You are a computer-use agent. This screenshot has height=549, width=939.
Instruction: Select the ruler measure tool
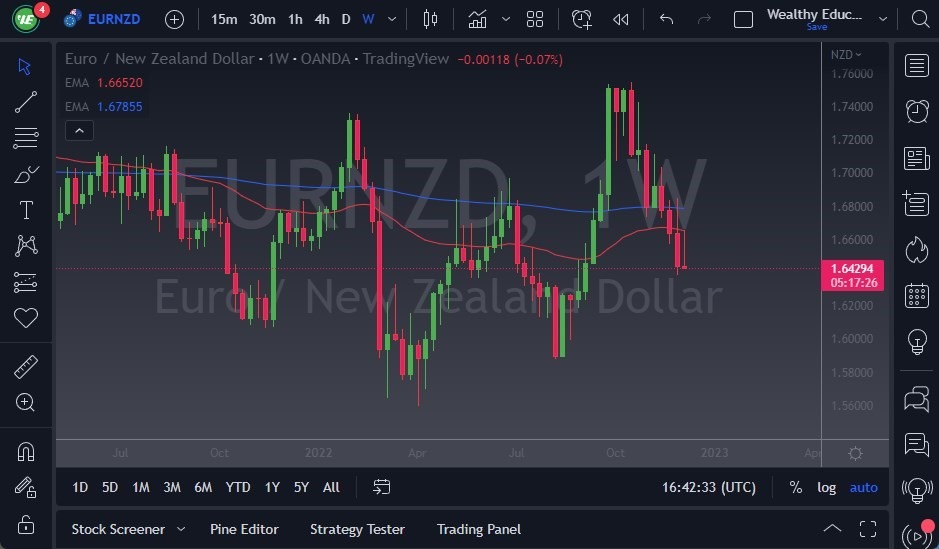click(x=26, y=367)
